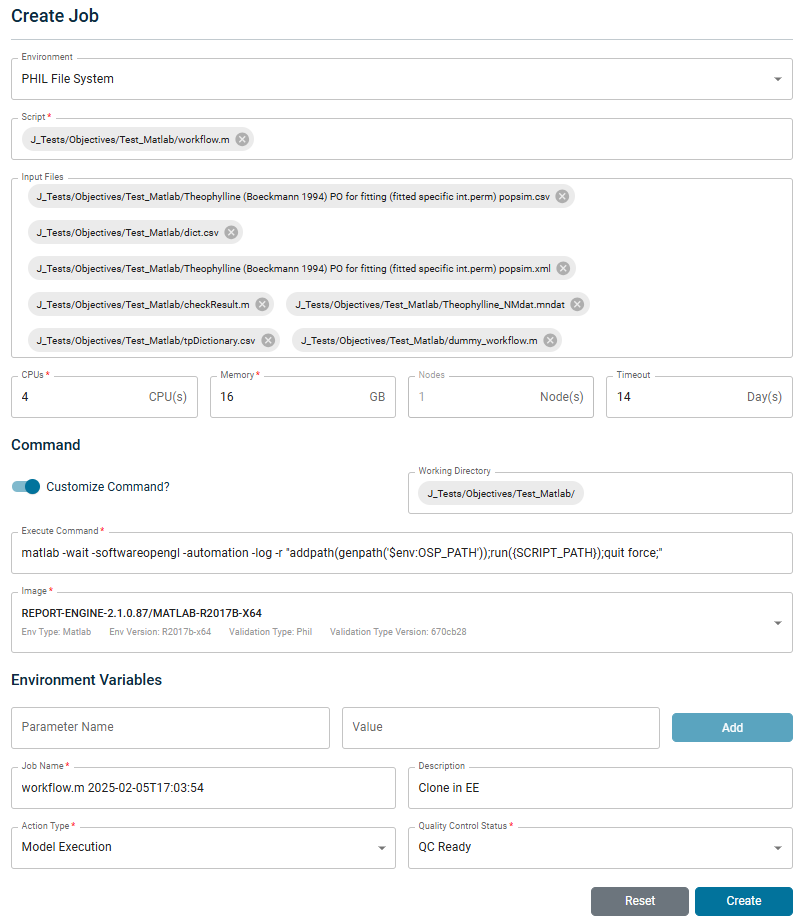Remove tpDictionary.csv input file
This screenshot has height=921, width=803.
pos(268,341)
